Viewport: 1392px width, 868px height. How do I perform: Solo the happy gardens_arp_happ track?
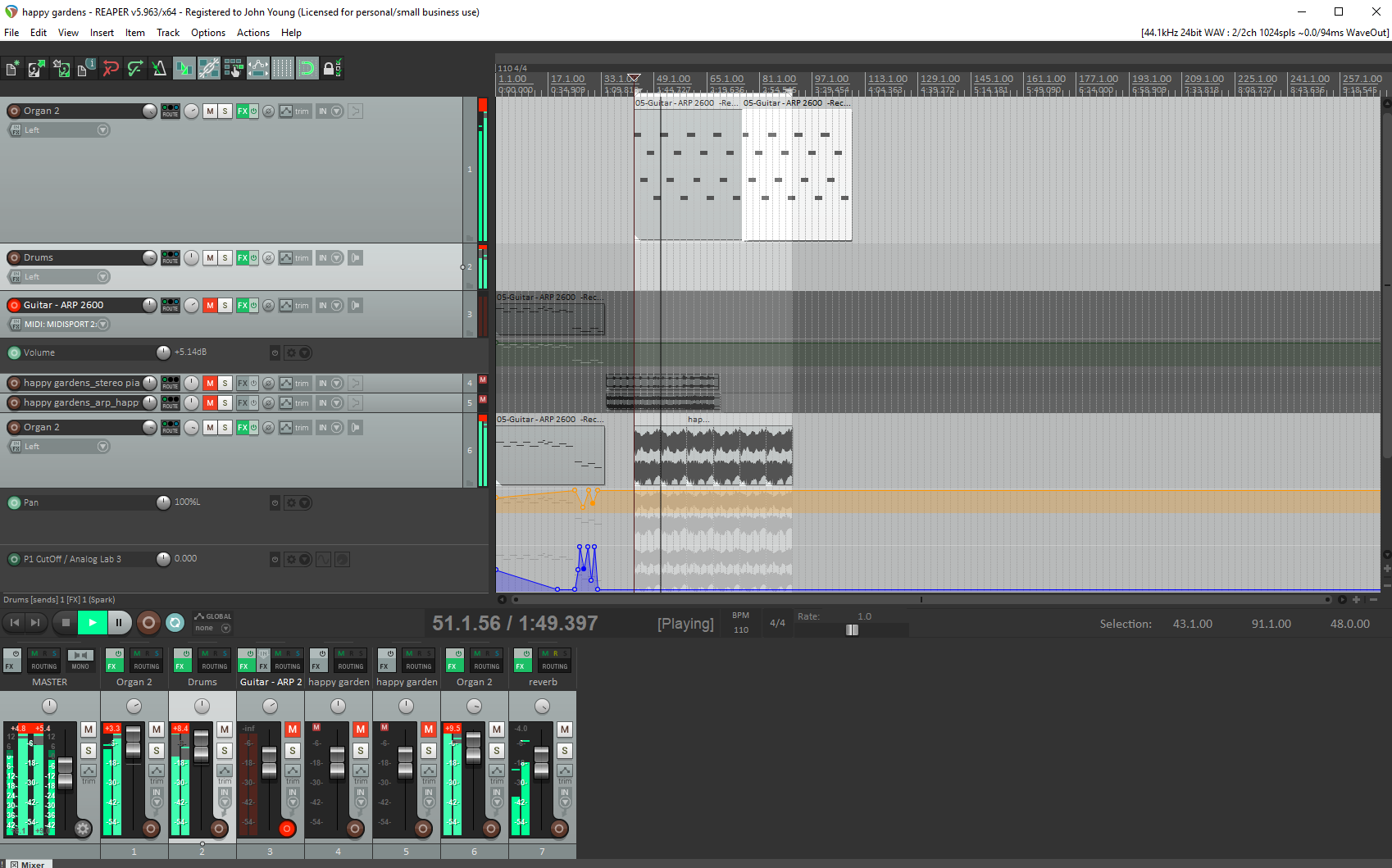224,402
